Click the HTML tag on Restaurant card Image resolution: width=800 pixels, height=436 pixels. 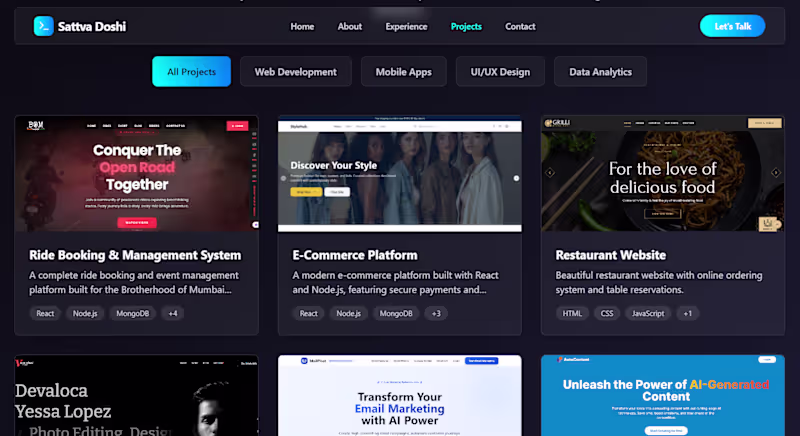(x=572, y=313)
